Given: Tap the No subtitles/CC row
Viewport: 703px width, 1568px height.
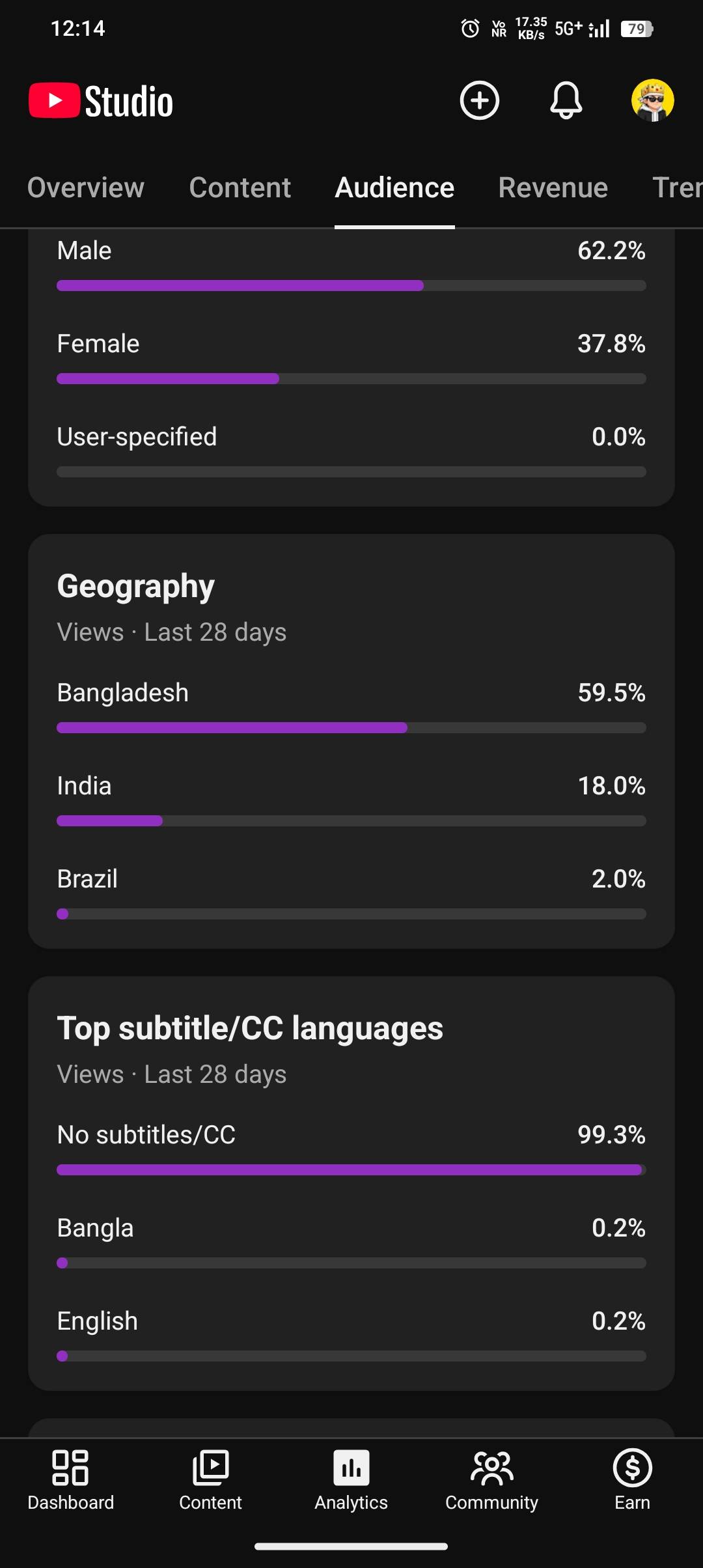Looking at the screenshot, I should click(x=351, y=1136).
